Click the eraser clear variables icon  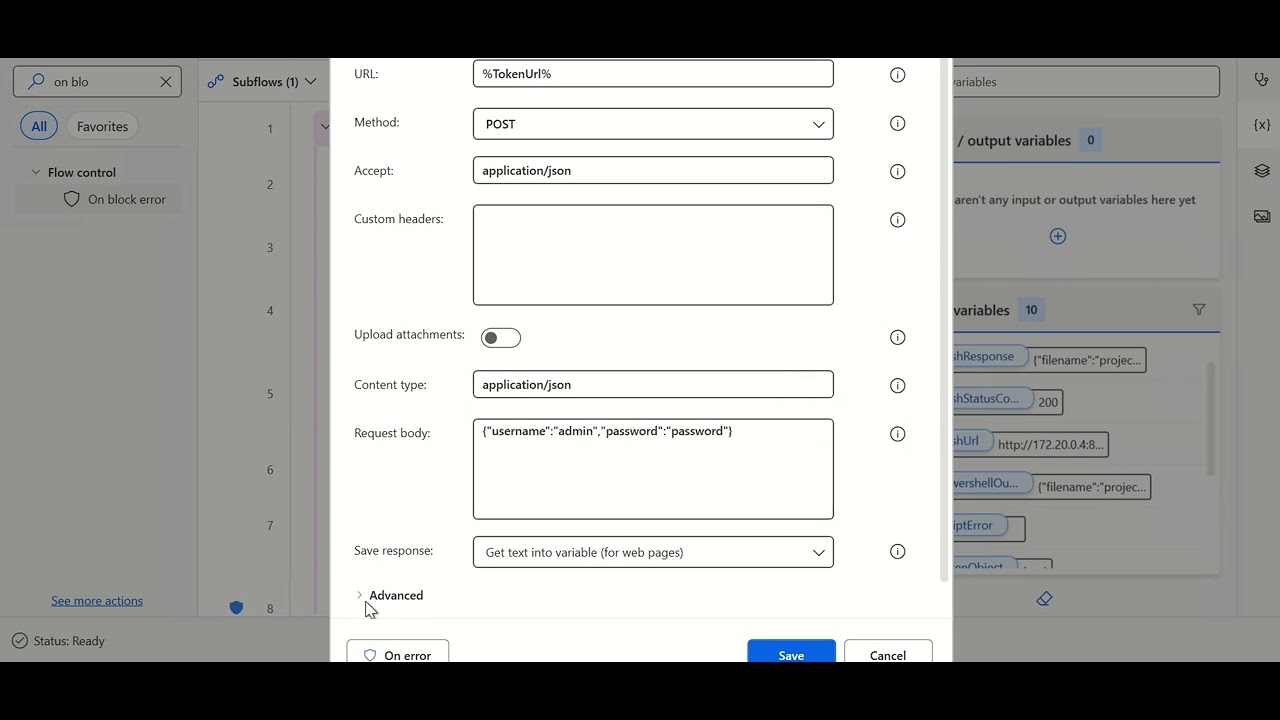pos(1044,599)
